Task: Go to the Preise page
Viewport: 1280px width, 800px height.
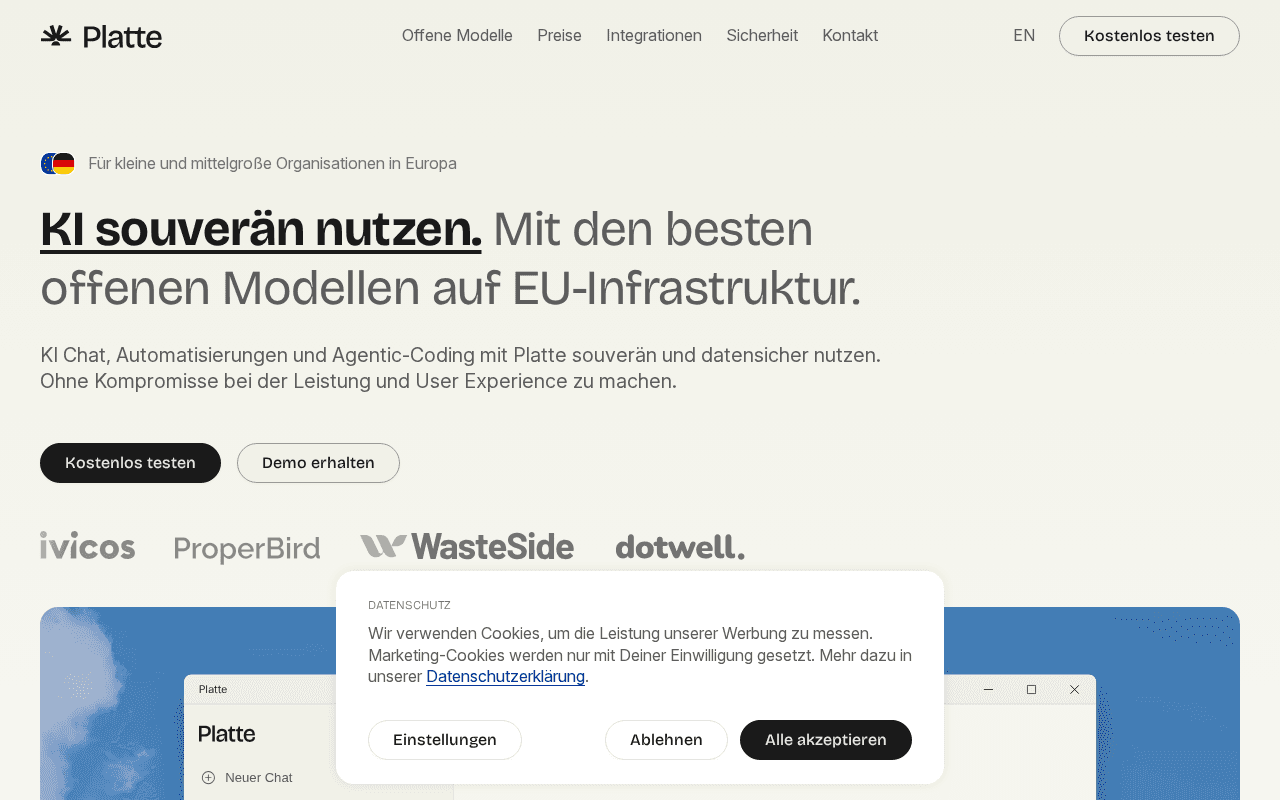Action: tap(559, 36)
